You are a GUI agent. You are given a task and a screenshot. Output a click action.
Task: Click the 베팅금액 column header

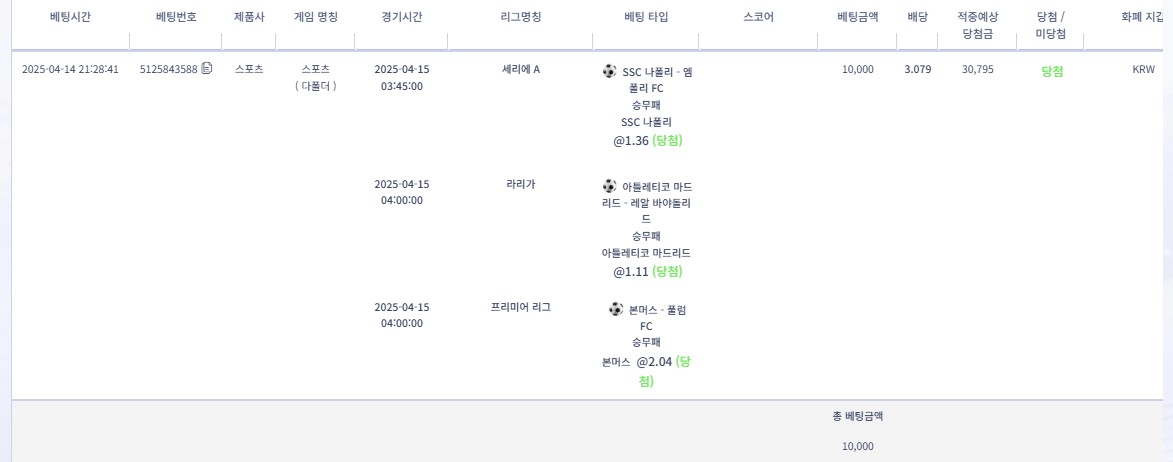click(x=857, y=17)
